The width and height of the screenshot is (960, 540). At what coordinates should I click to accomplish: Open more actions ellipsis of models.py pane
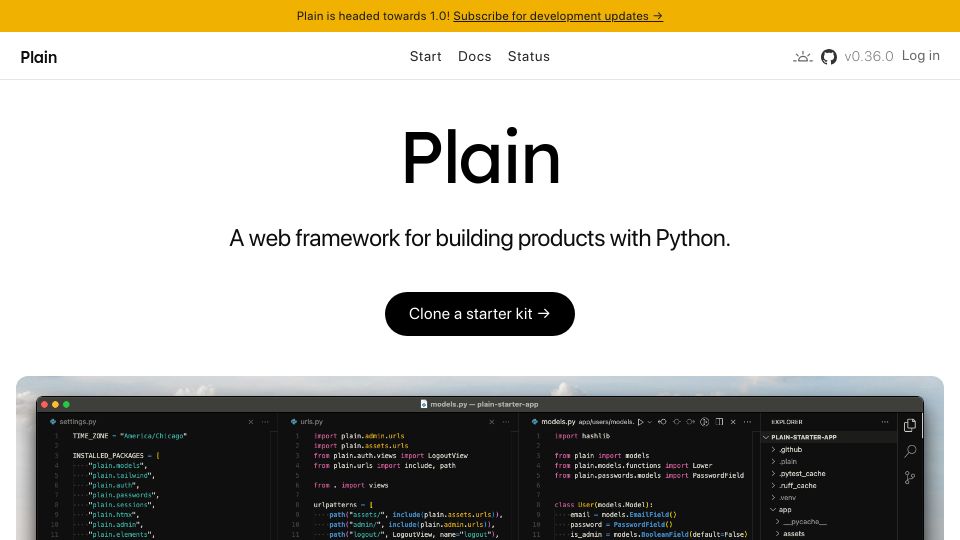click(x=747, y=422)
